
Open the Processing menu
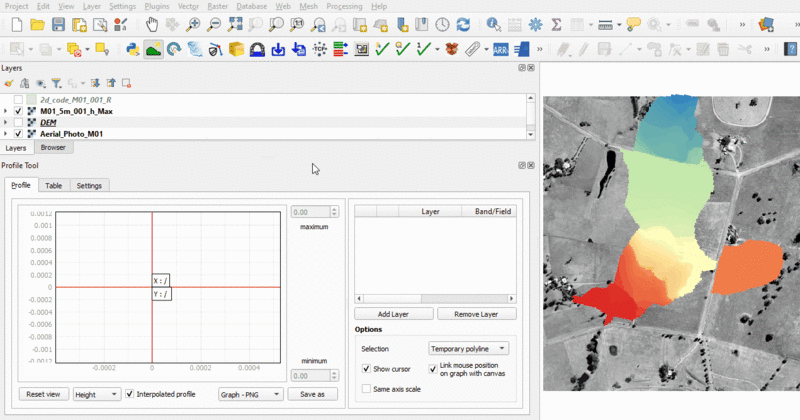tap(344, 6)
